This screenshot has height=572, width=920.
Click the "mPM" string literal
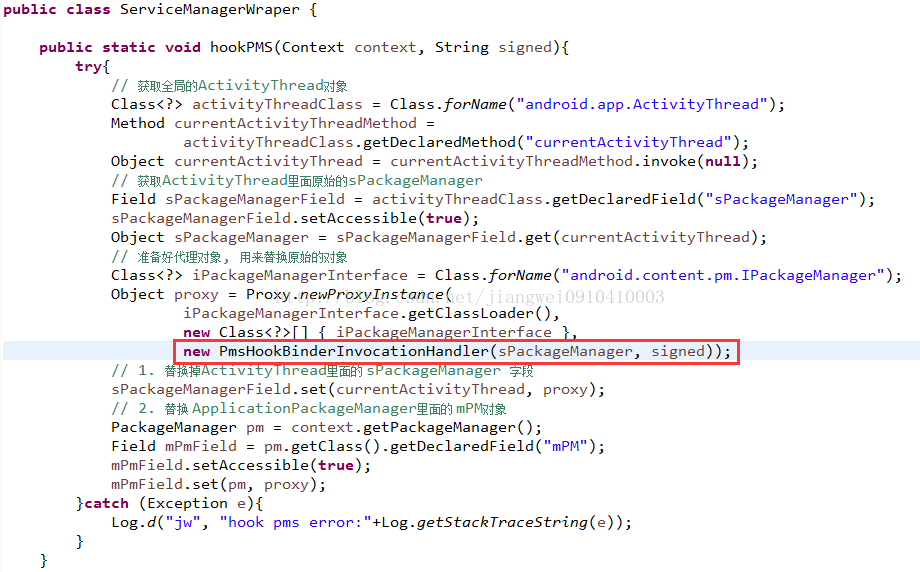(566, 446)
